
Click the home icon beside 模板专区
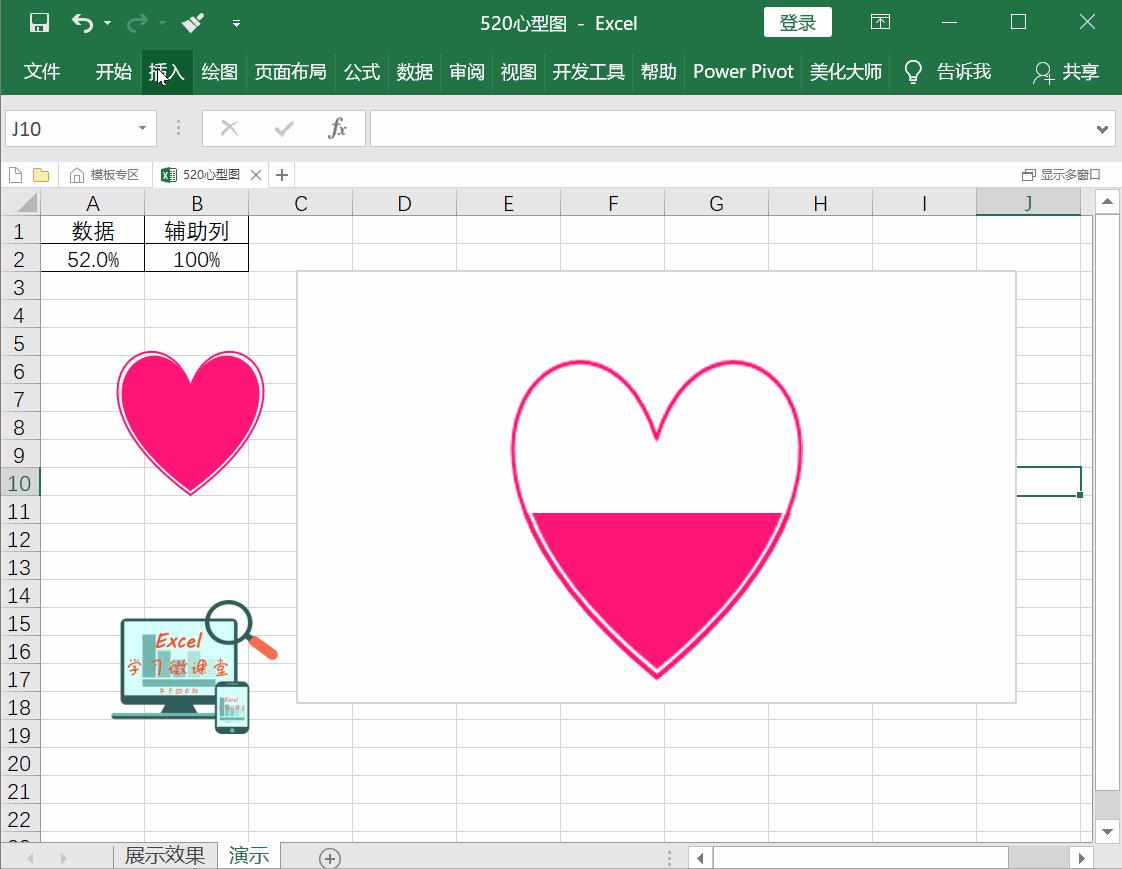tap(78, 174)
